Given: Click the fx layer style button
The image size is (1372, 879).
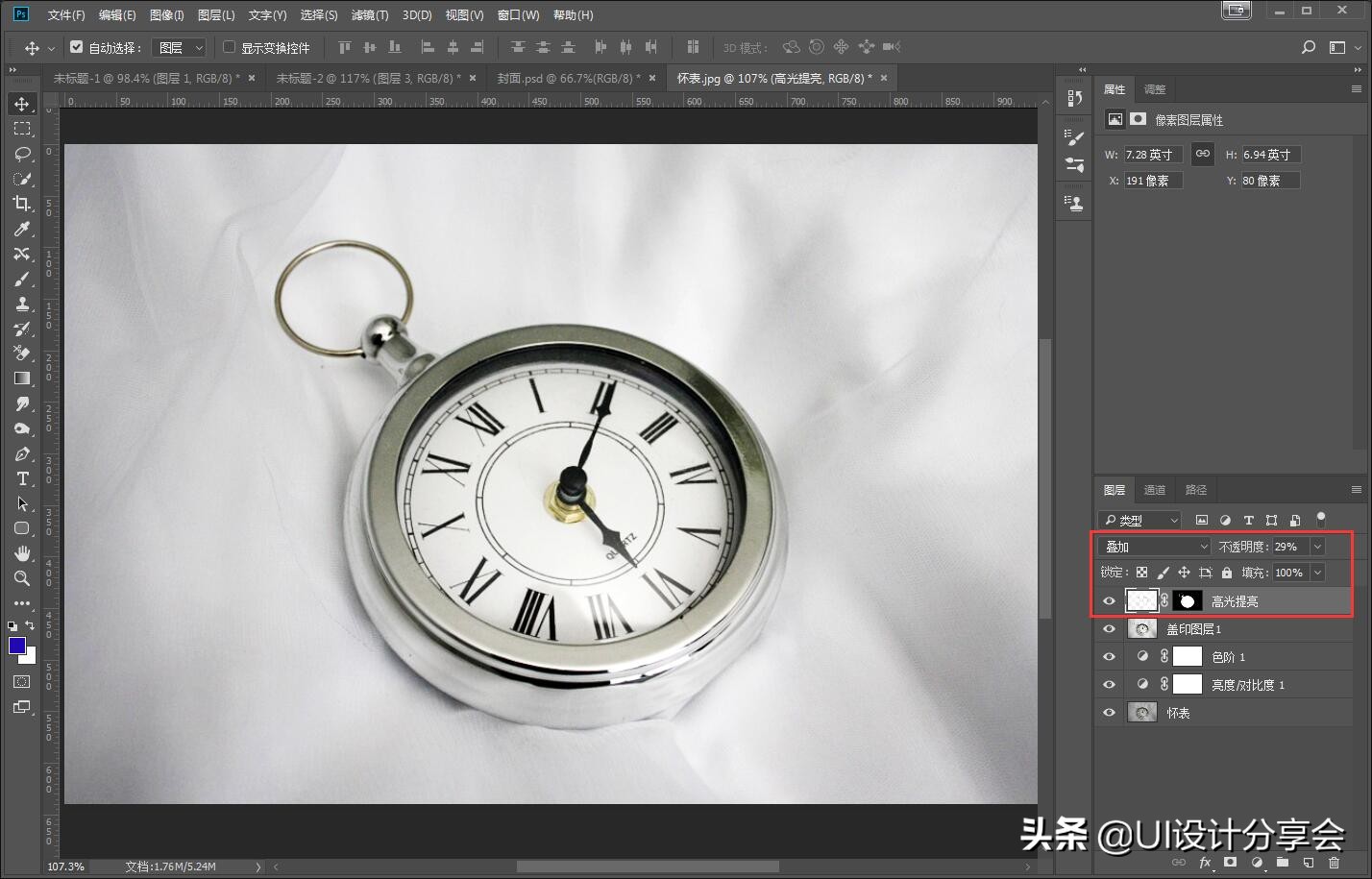Looking at the screenshot, I should pos(1205,863).
